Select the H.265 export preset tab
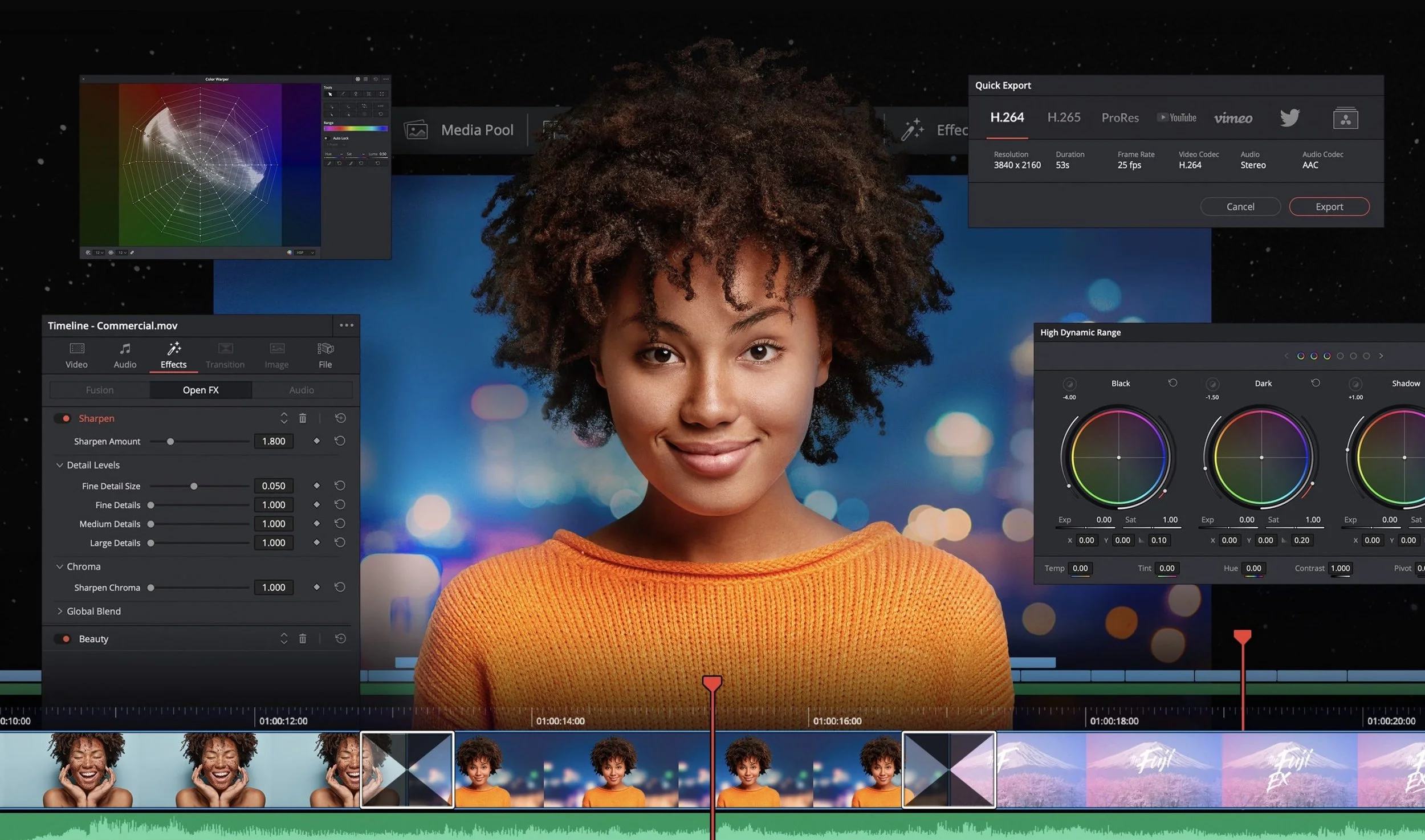 click(1064, 117)
